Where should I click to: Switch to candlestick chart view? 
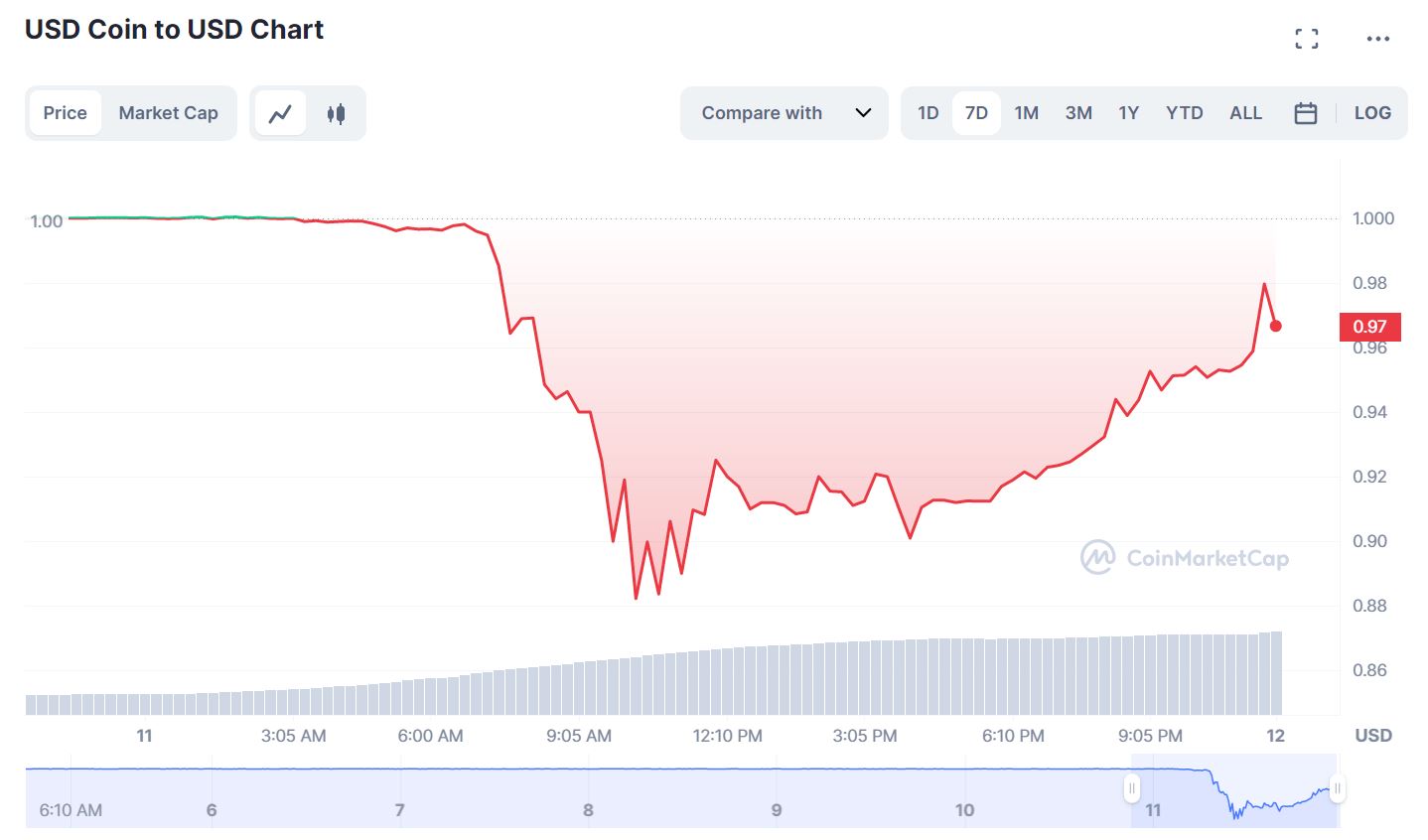(337, 113)
